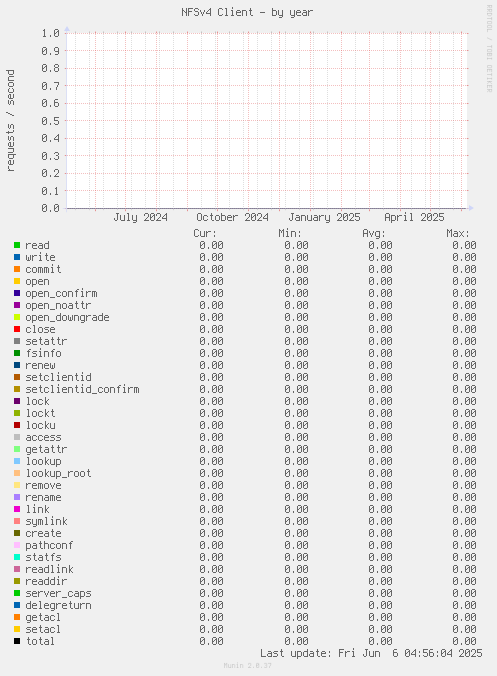Viewport: 497px width, 676px height.
Task: Click the lookup_root legend label
Action: coord(58,473)
